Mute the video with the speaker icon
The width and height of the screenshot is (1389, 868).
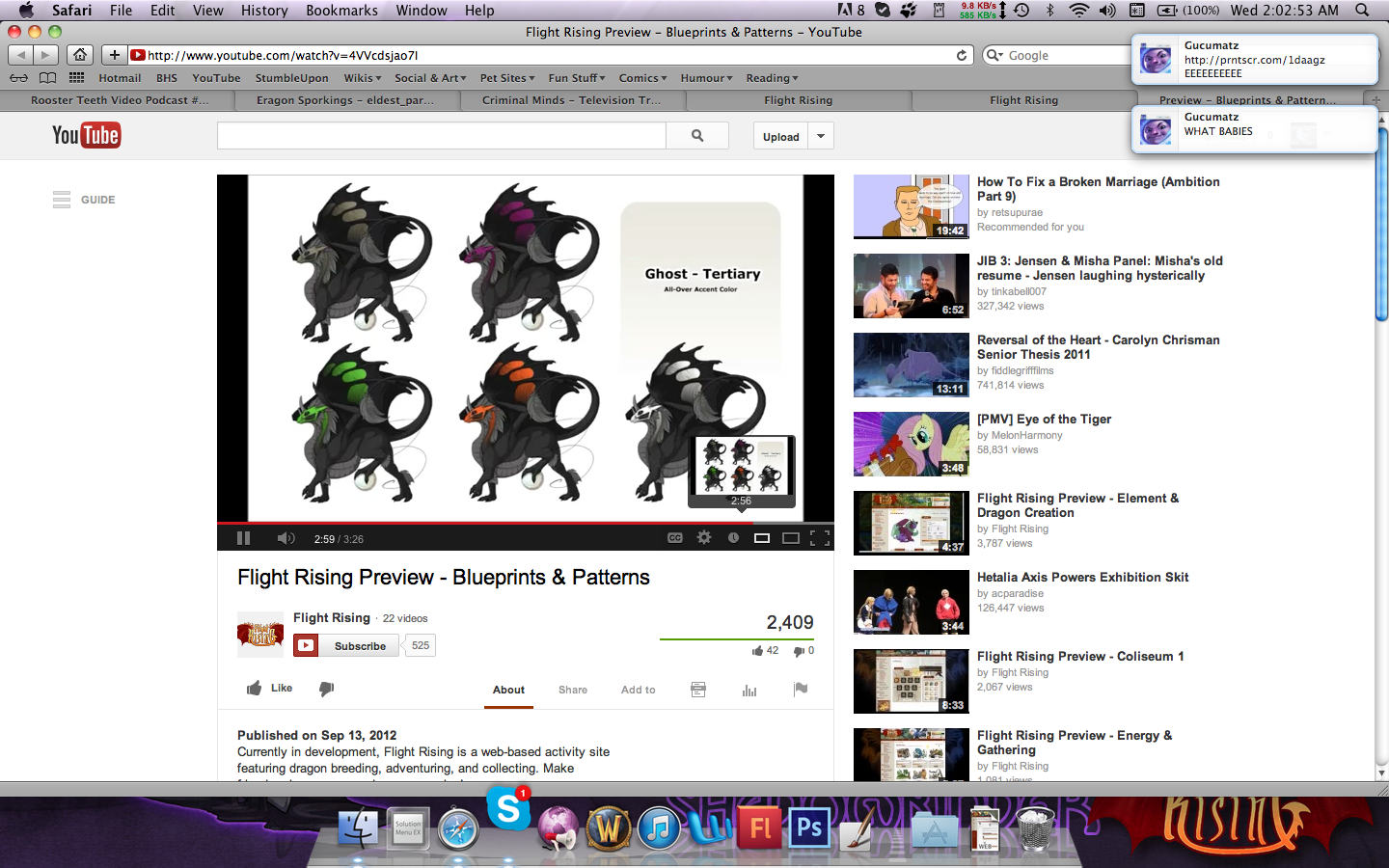pos(286,538)
